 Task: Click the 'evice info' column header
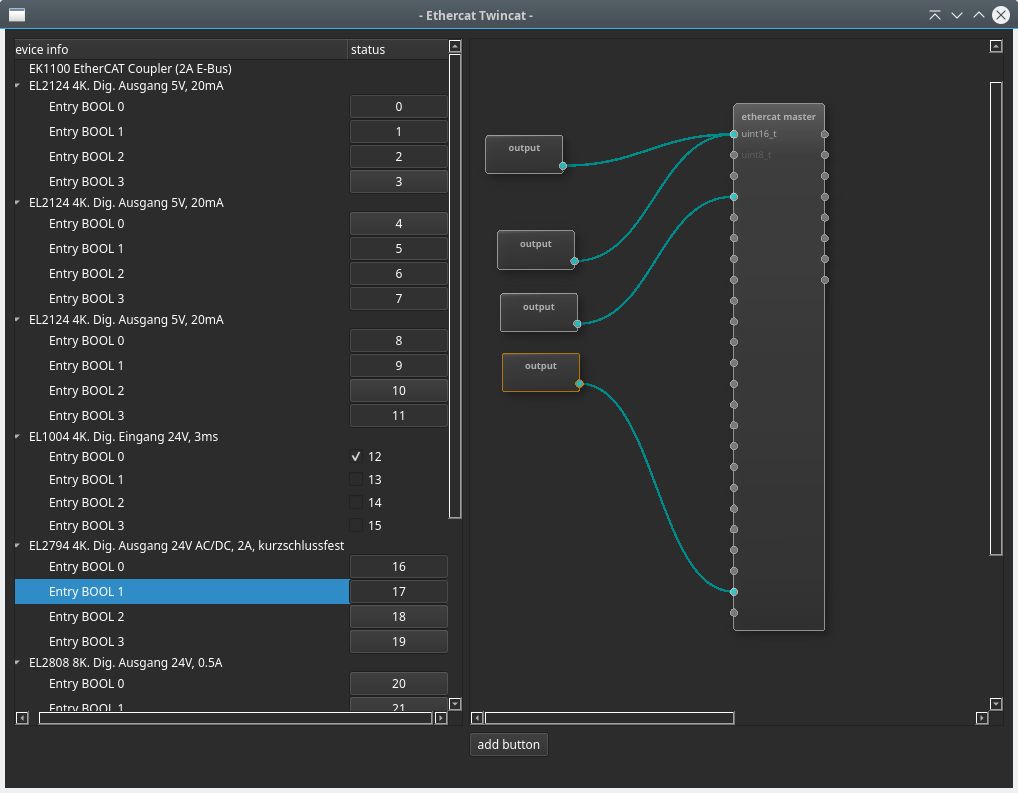[181, 49]
